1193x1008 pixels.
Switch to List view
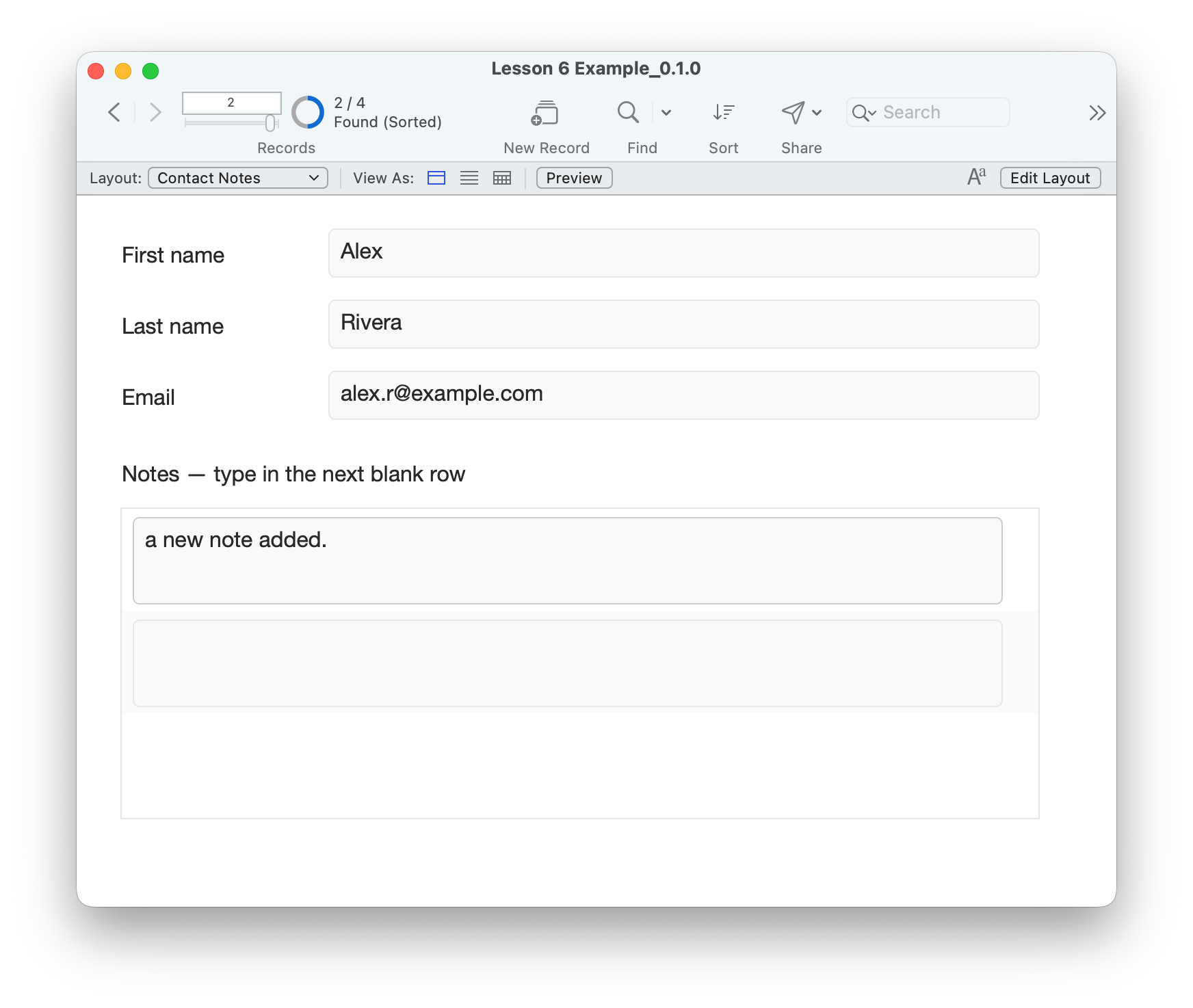[x=469, y=178]
